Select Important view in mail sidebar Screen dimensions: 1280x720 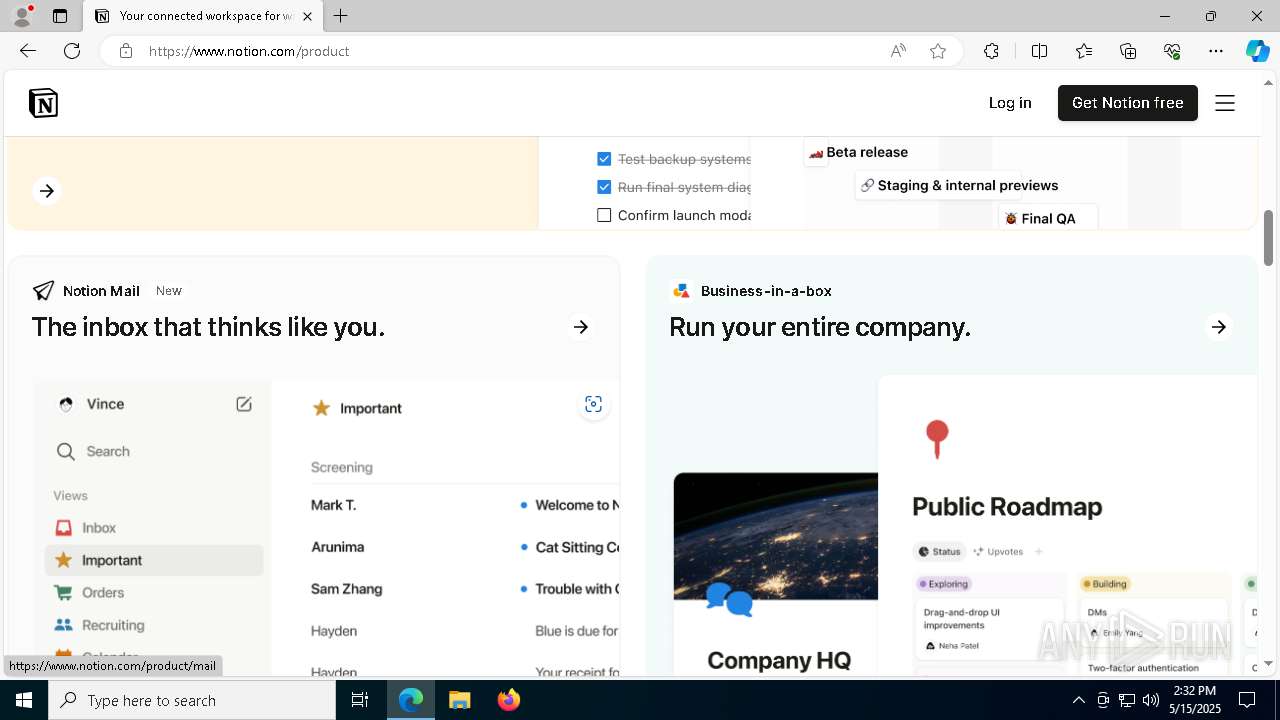pyautogui.click(x=154, y=560)
